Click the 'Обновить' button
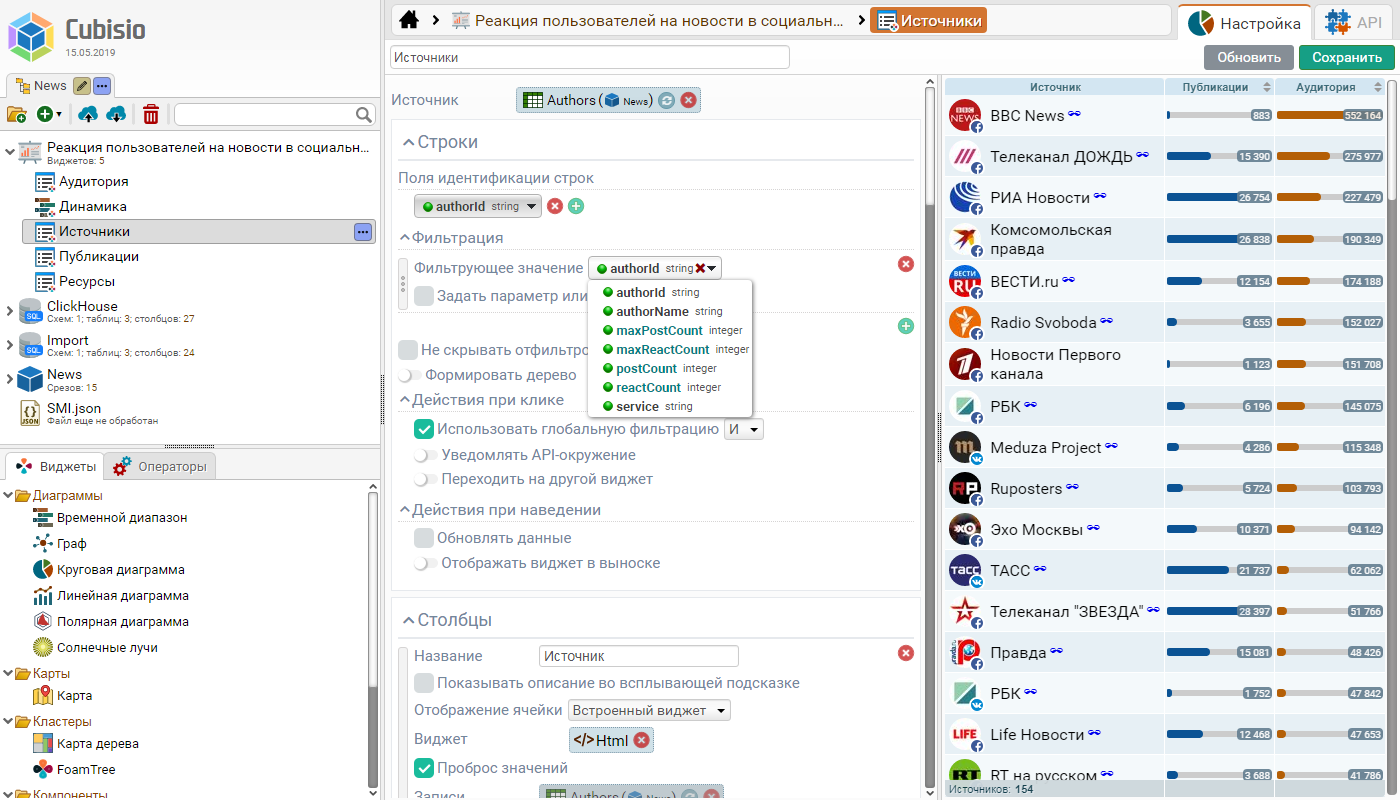This screenshot has height=800, width=1400. tap(1249, 57)
